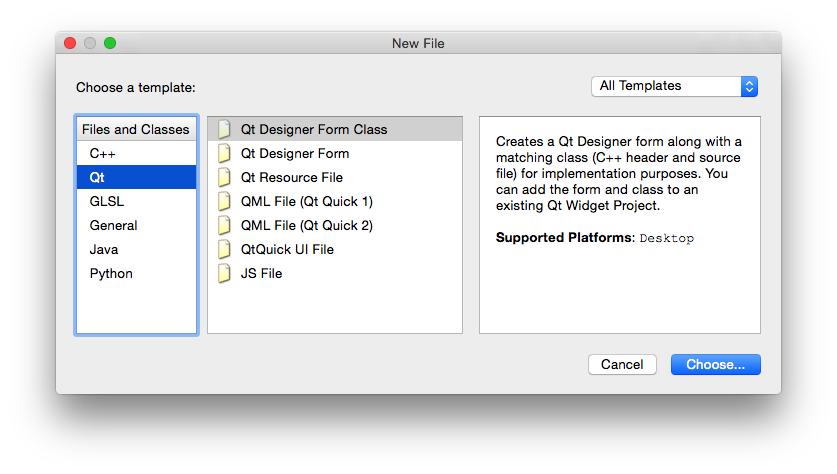Click the QML File (Qt Quick 2) icon
The width and height of the screenshot is (837, 474).
point(224,225)
